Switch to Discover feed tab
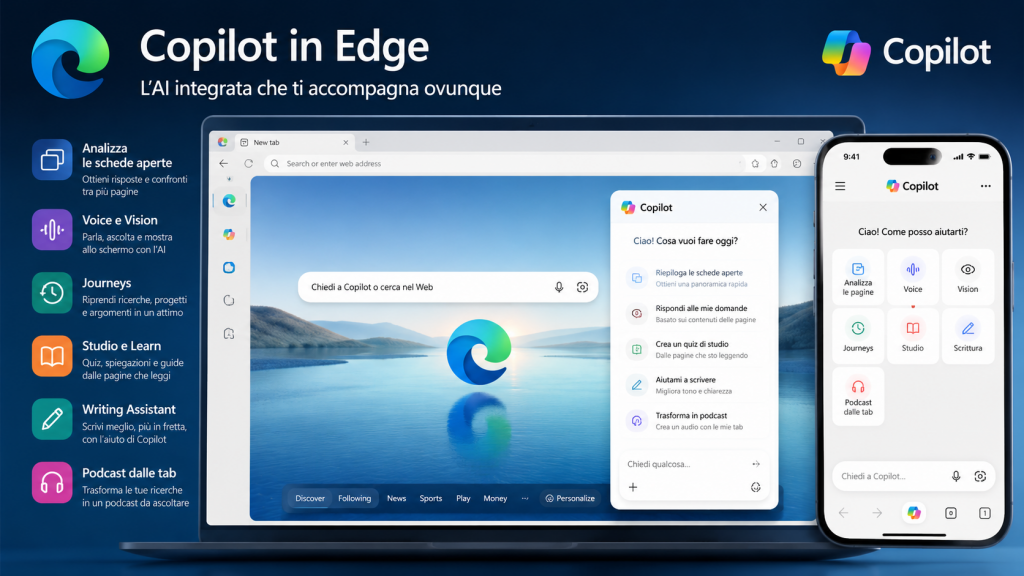Screen dimensions: 1024x576 310,498
